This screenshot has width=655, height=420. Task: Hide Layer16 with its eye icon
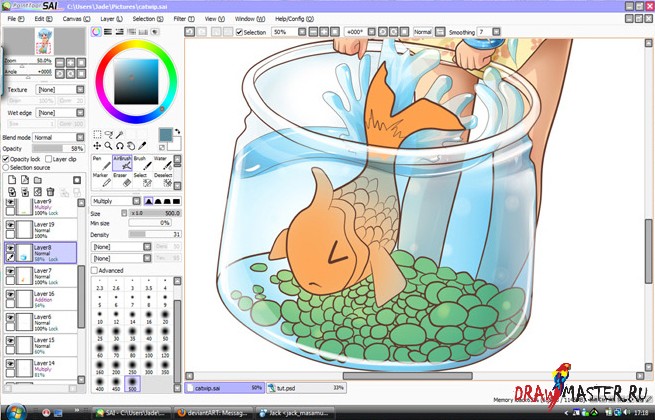10,294
